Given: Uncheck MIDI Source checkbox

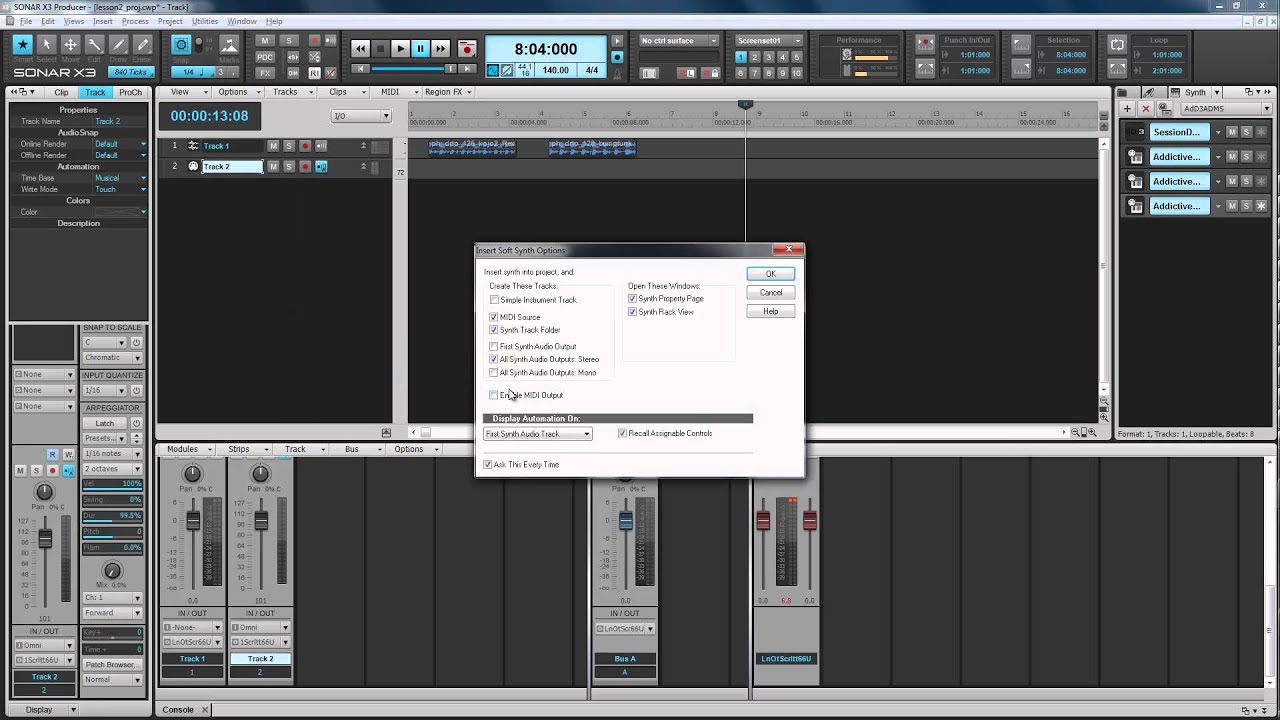Looking at the screenshot, I should coord(494,317).
